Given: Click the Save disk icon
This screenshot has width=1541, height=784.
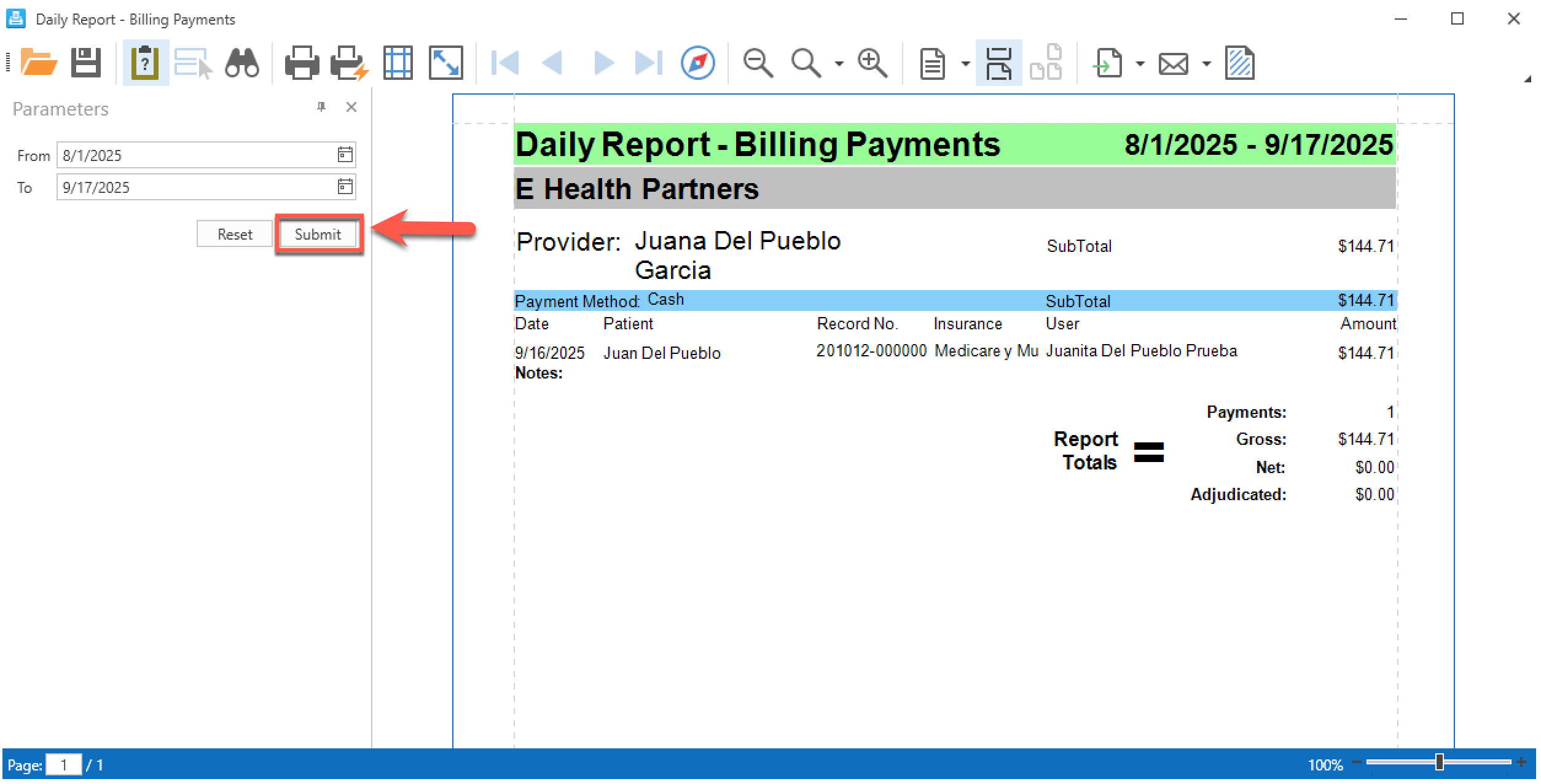Looking at the screenshot, I should click(x=85, y=63).
